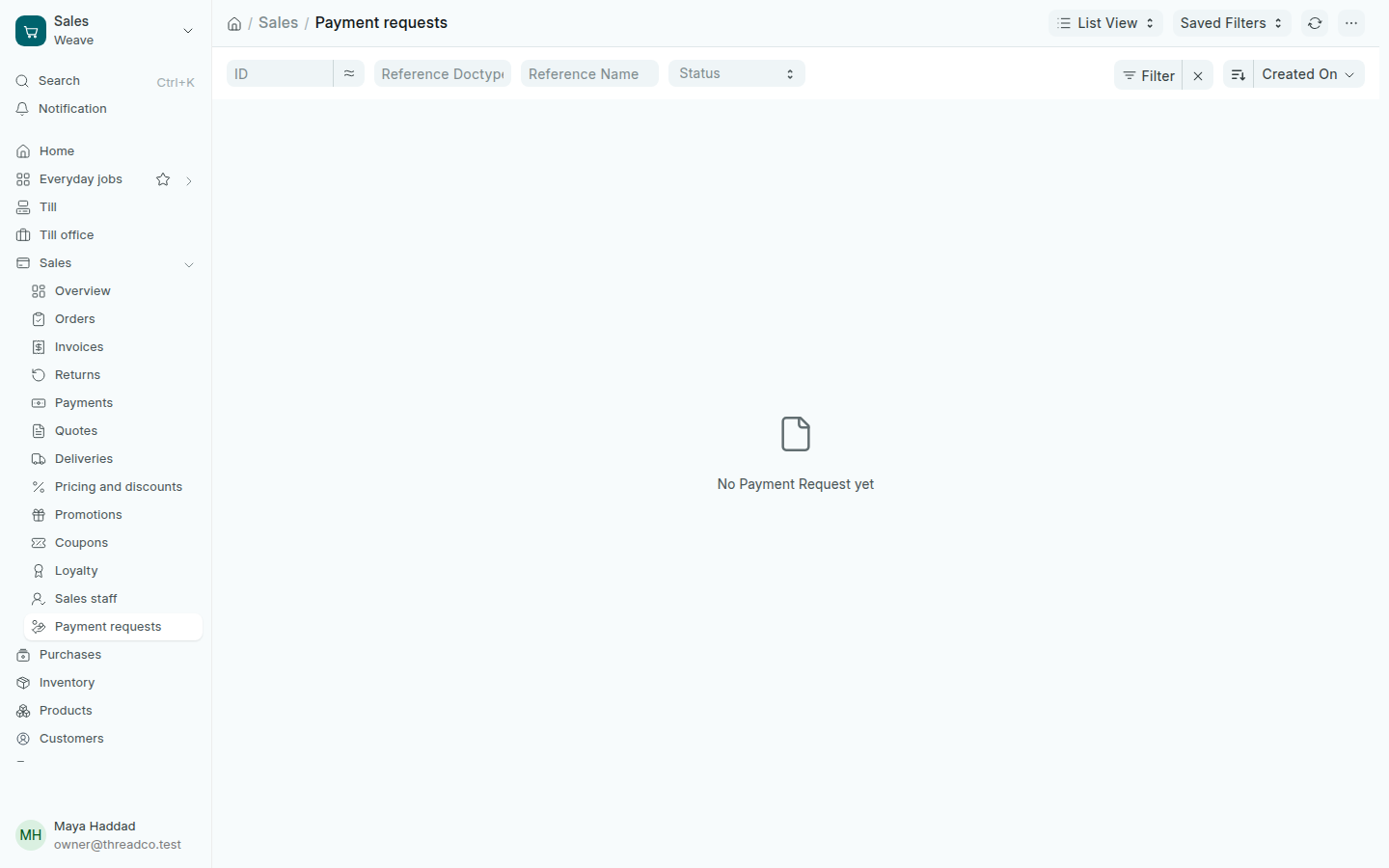1389x868 pixels.
Task: Open Till office in the sidebar
Action: tap(106, 235)
